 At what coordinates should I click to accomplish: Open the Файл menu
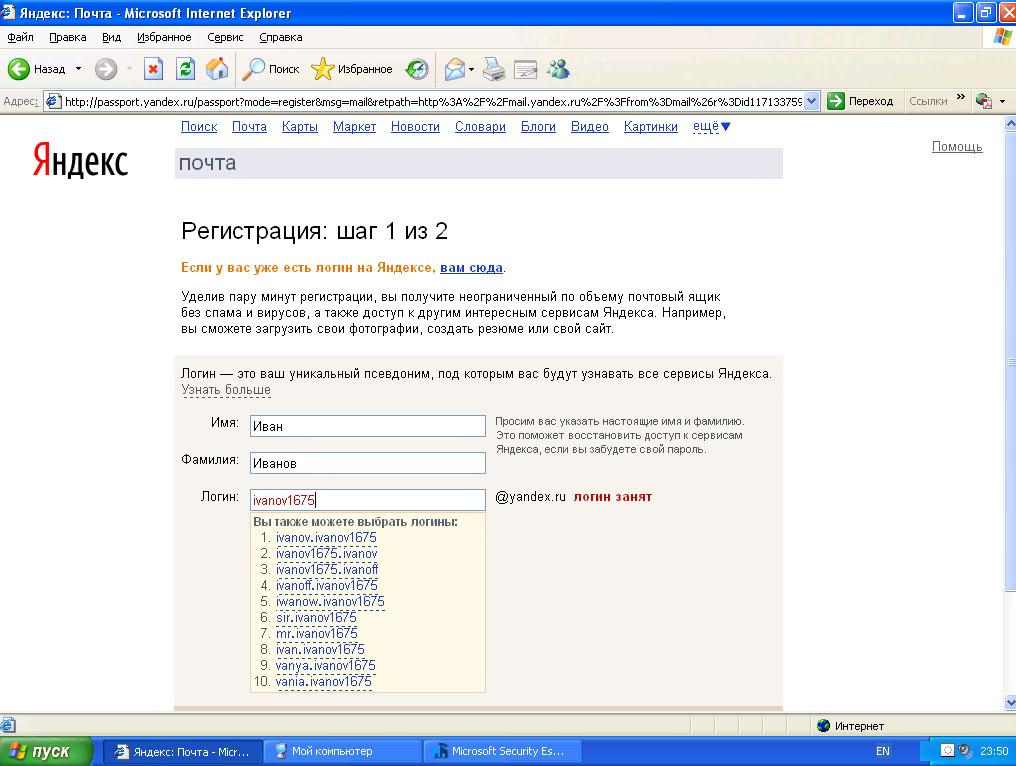(x=21, y=37)
